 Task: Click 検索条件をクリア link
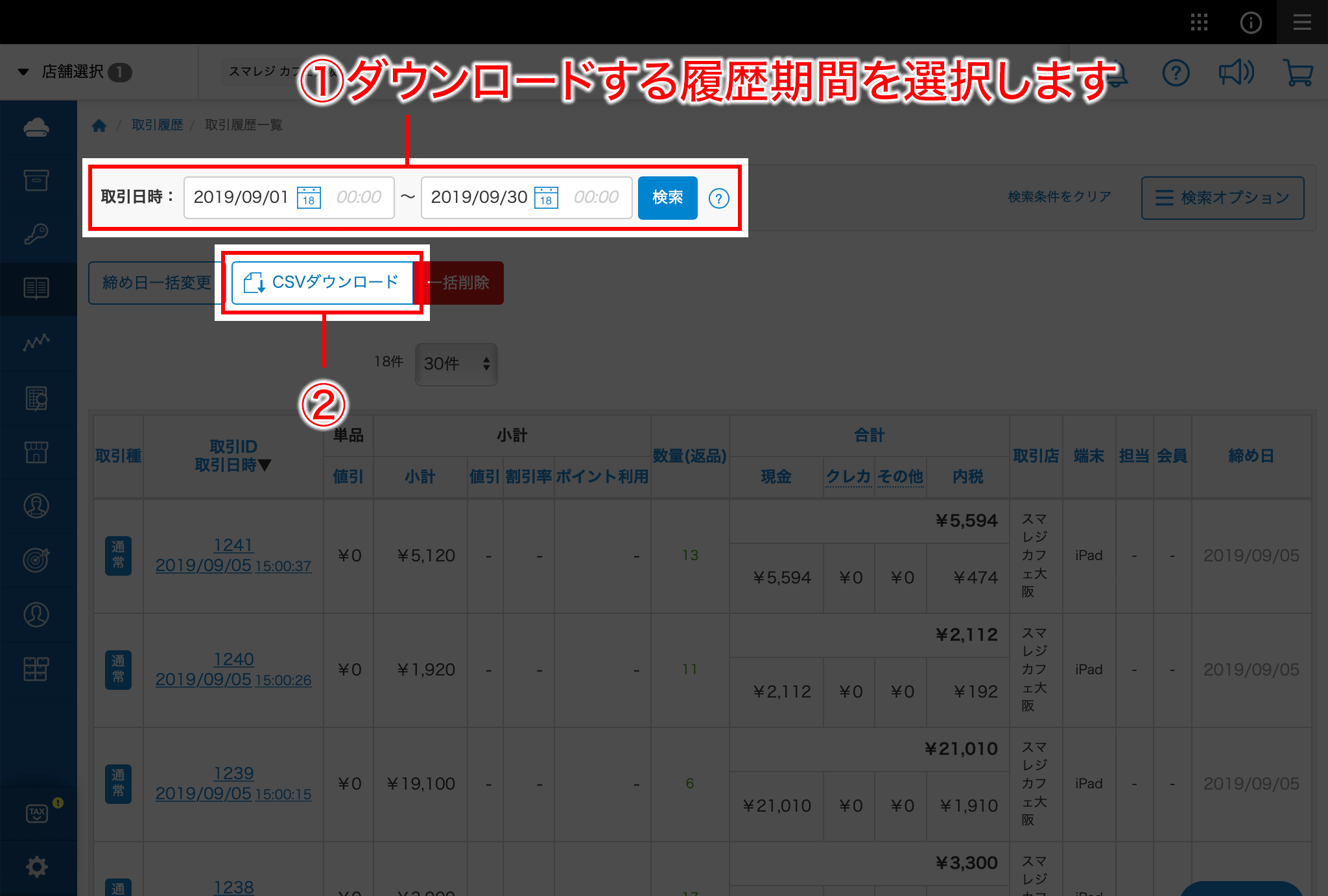(x=1060, y=196)
